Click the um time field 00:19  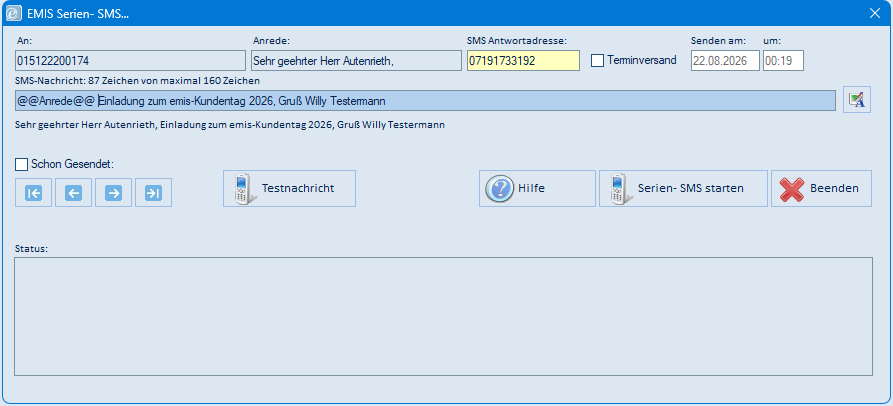[784, 61]
